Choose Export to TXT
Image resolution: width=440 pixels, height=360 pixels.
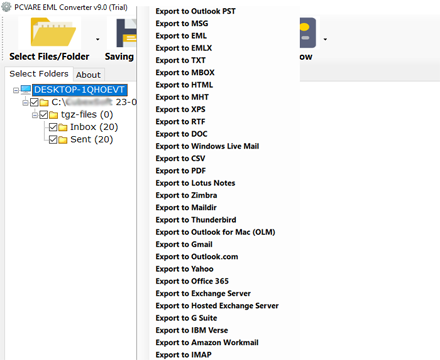(180, 61)
